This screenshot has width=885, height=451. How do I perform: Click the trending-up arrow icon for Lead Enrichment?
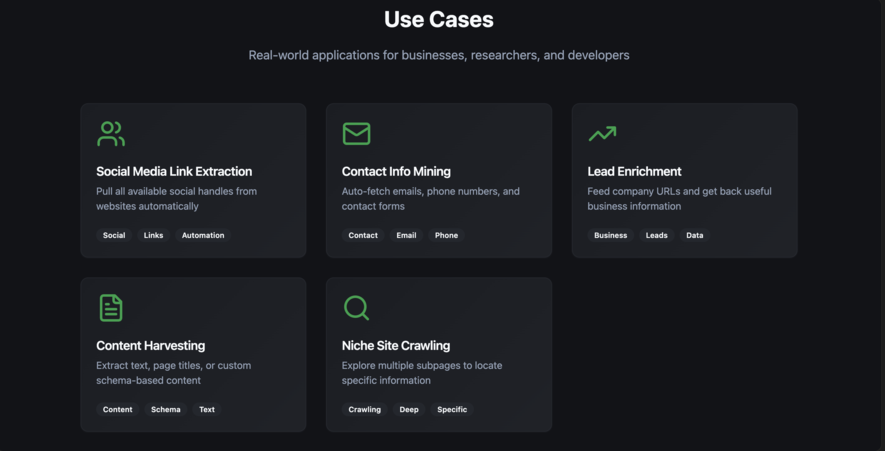coord(602,133)
